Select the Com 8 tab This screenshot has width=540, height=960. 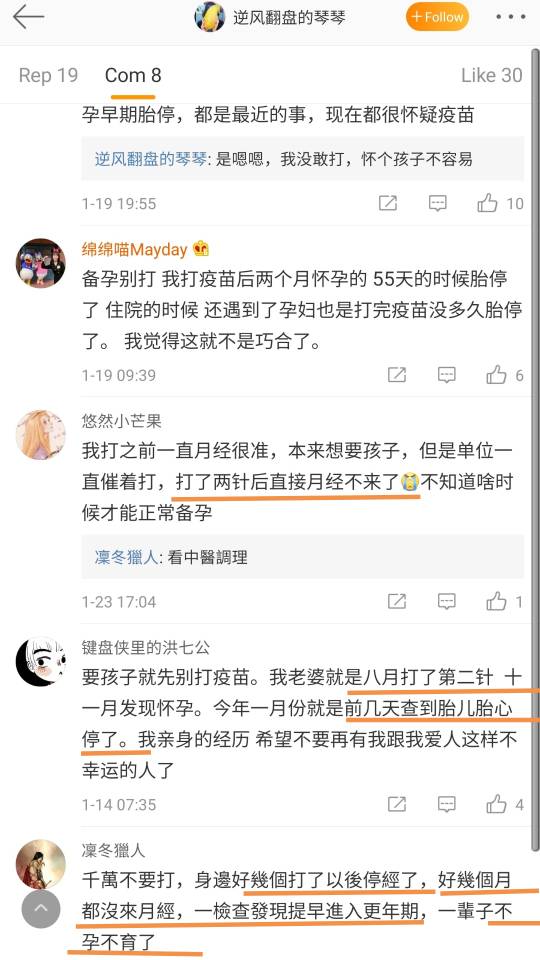click(133, 75)
